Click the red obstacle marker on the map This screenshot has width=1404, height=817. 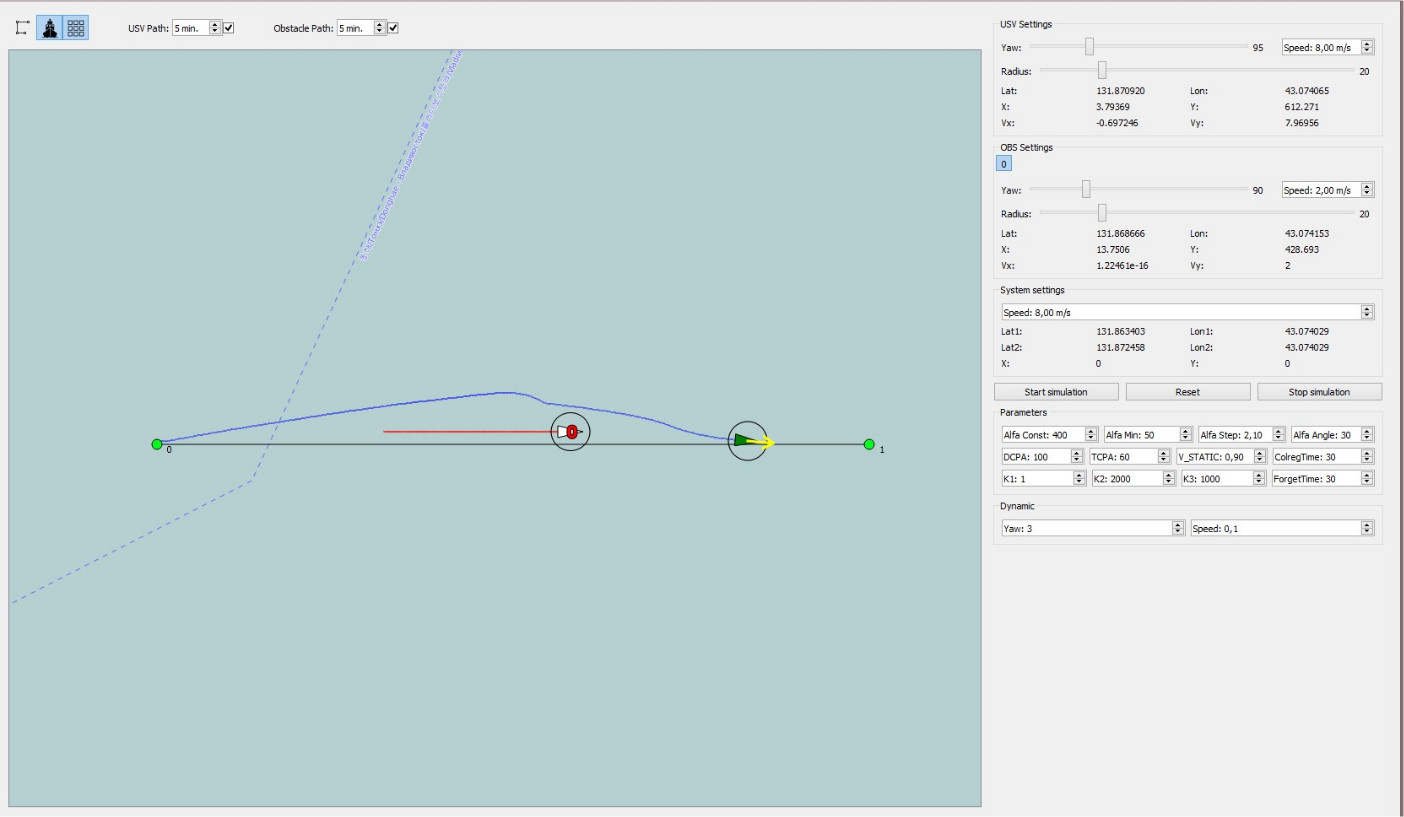tap(571, 432)
